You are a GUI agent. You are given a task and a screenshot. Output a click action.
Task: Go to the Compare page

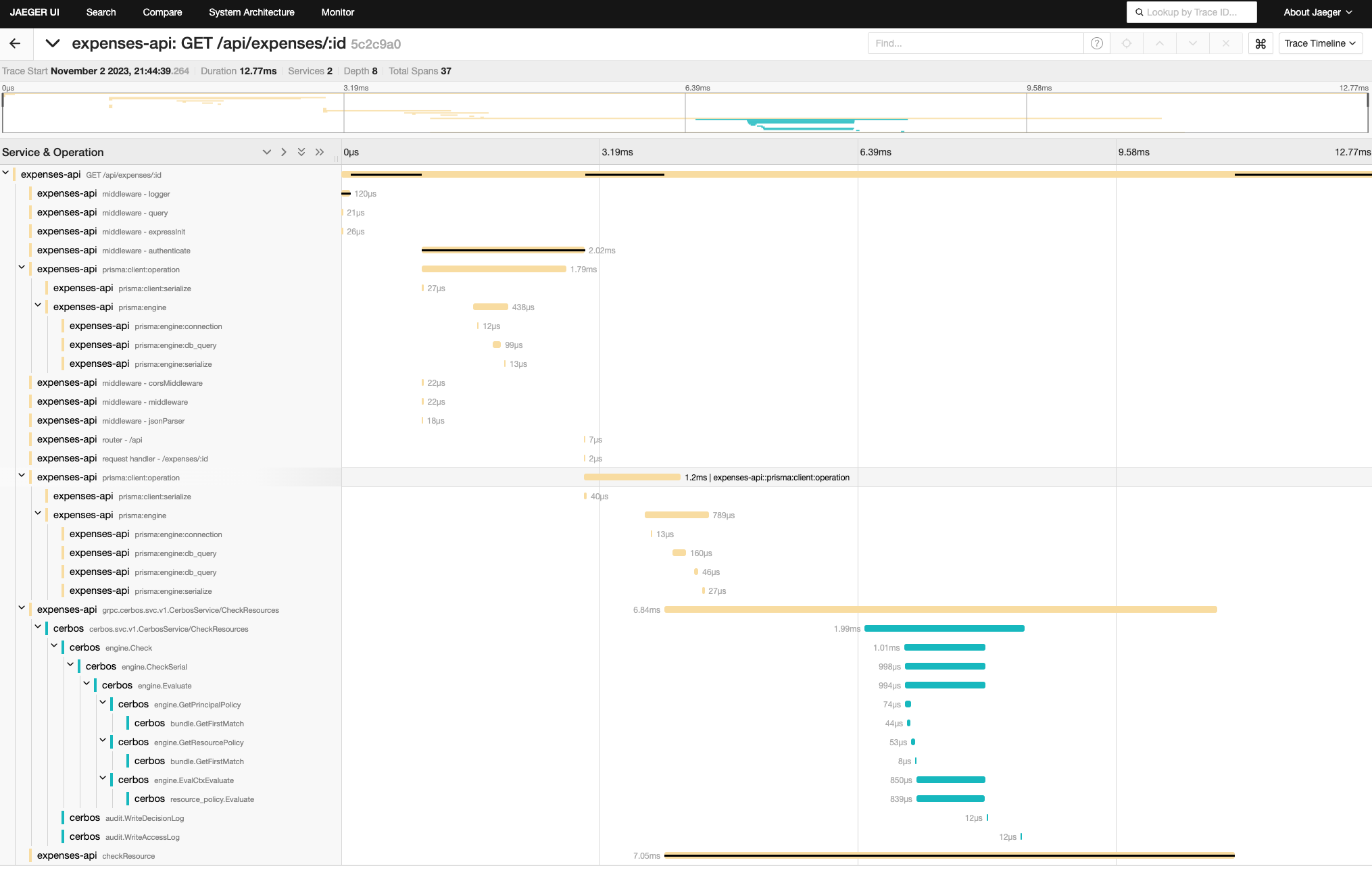162,12
